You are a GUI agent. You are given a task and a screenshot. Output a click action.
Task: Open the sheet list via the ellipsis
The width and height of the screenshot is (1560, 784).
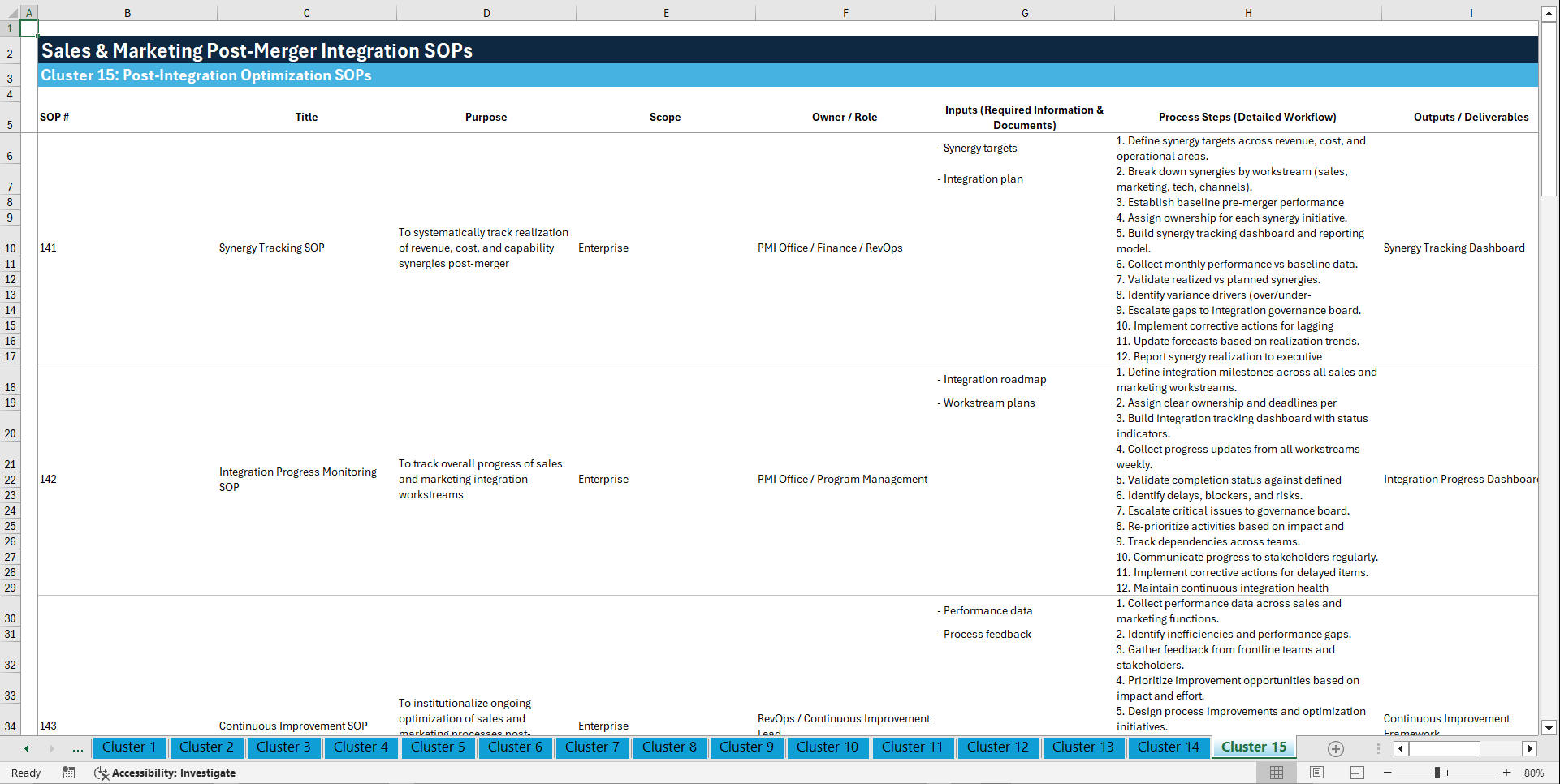77,748
